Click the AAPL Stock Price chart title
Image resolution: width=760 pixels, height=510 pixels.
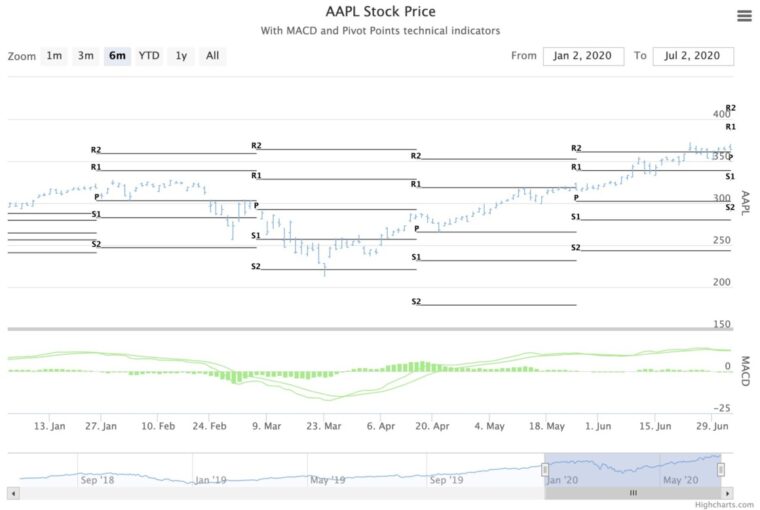(x=380, y=12)
